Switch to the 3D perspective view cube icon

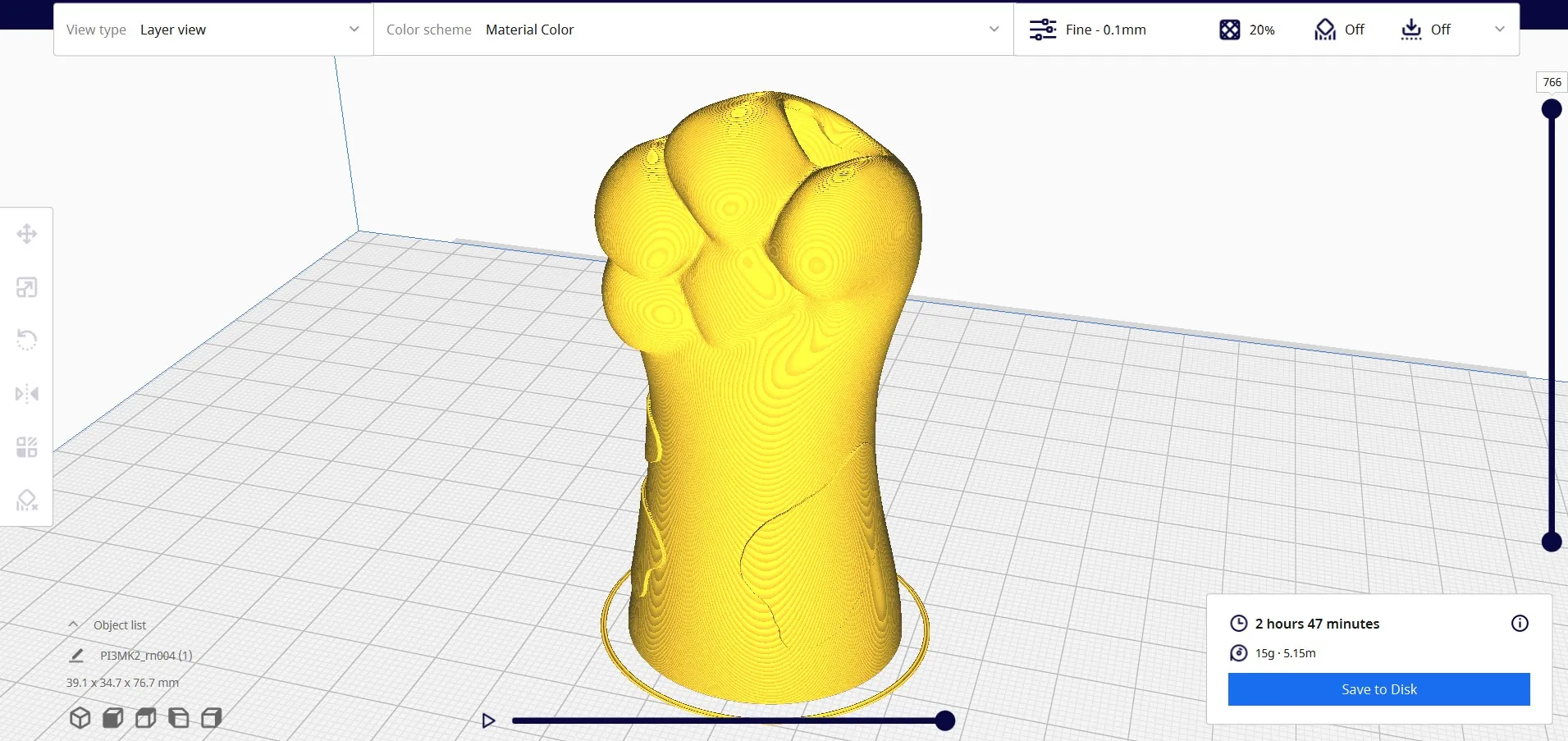tap(80, 718)
